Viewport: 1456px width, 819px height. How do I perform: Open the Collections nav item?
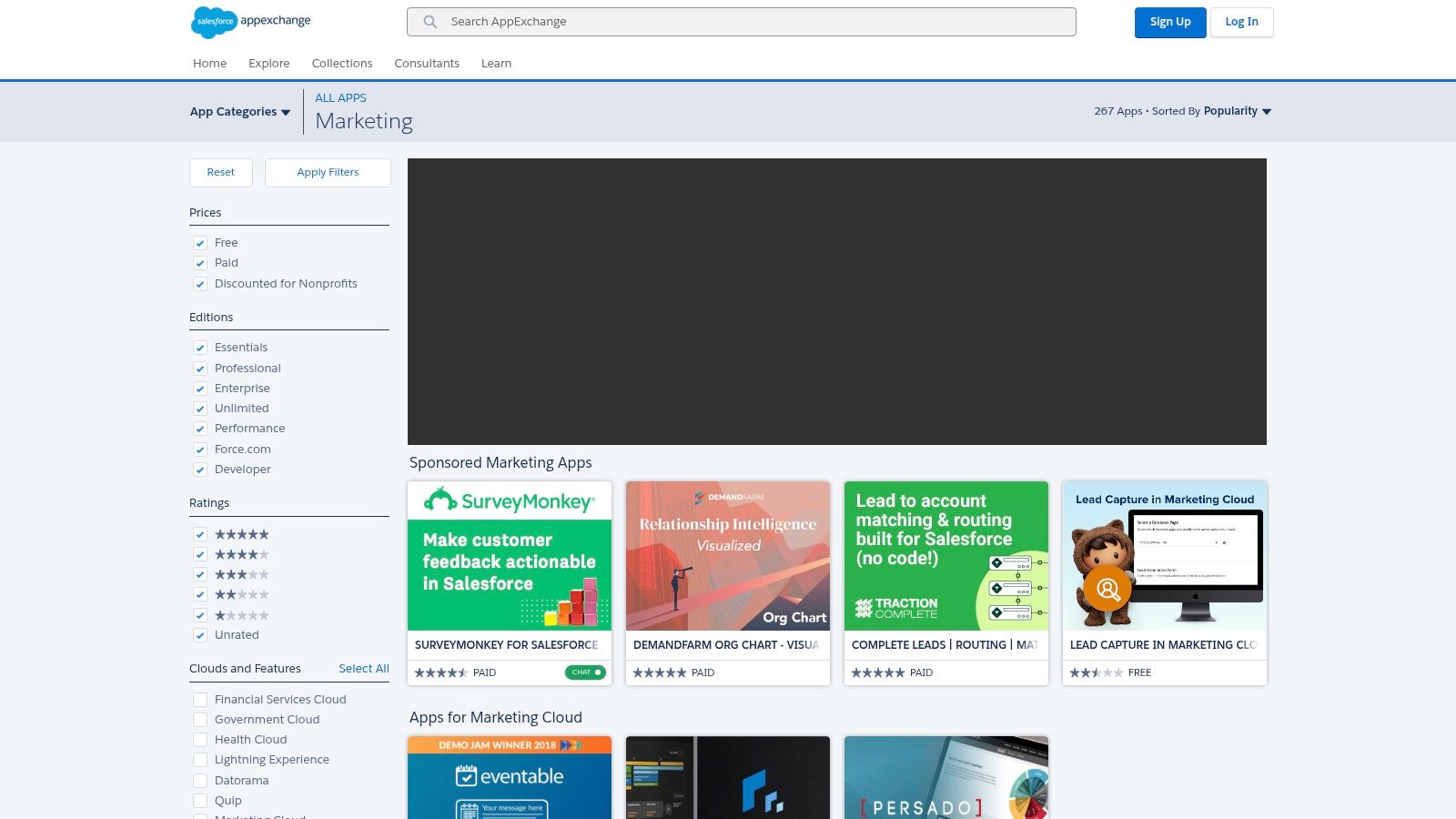[342, 64]
